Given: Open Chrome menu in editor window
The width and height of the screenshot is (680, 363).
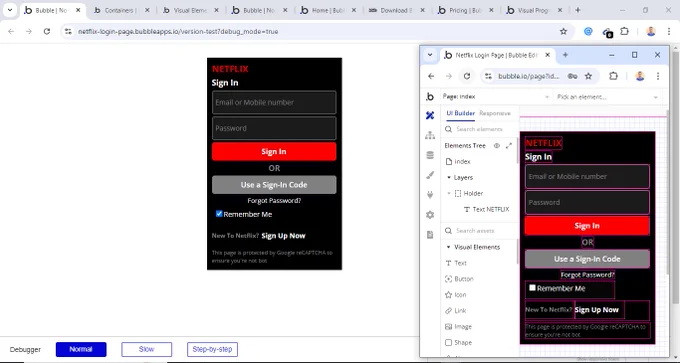Looking at the screenshot, I should coord(658,76).
